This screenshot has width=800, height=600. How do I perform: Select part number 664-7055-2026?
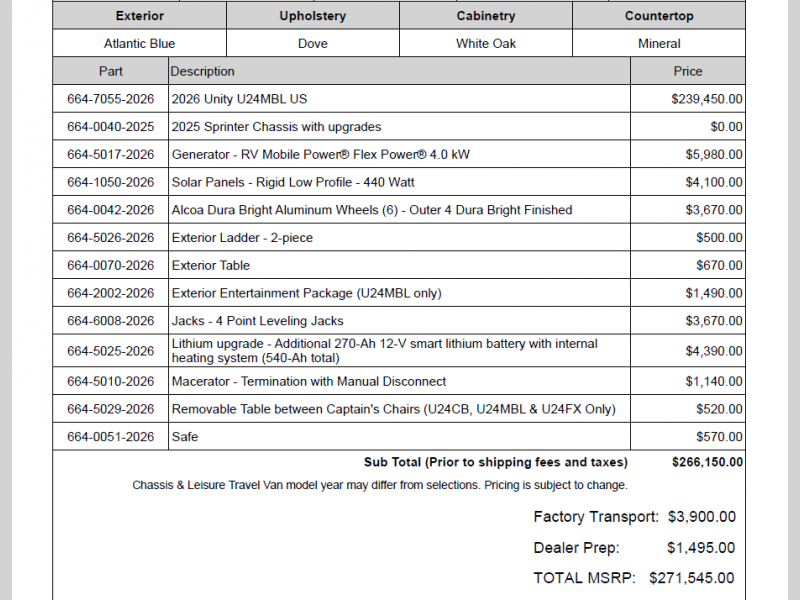[111, 99]
